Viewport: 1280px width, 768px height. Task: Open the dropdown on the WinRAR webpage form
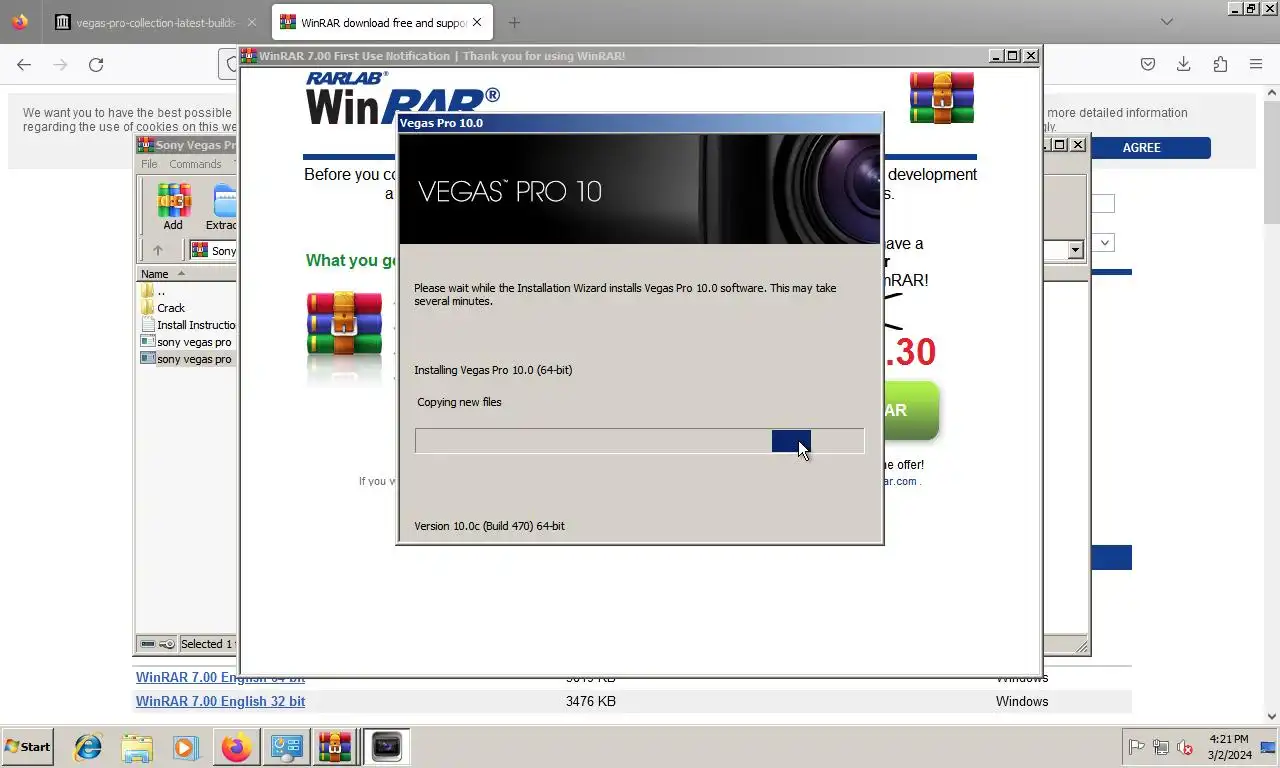click(1105, 242)
